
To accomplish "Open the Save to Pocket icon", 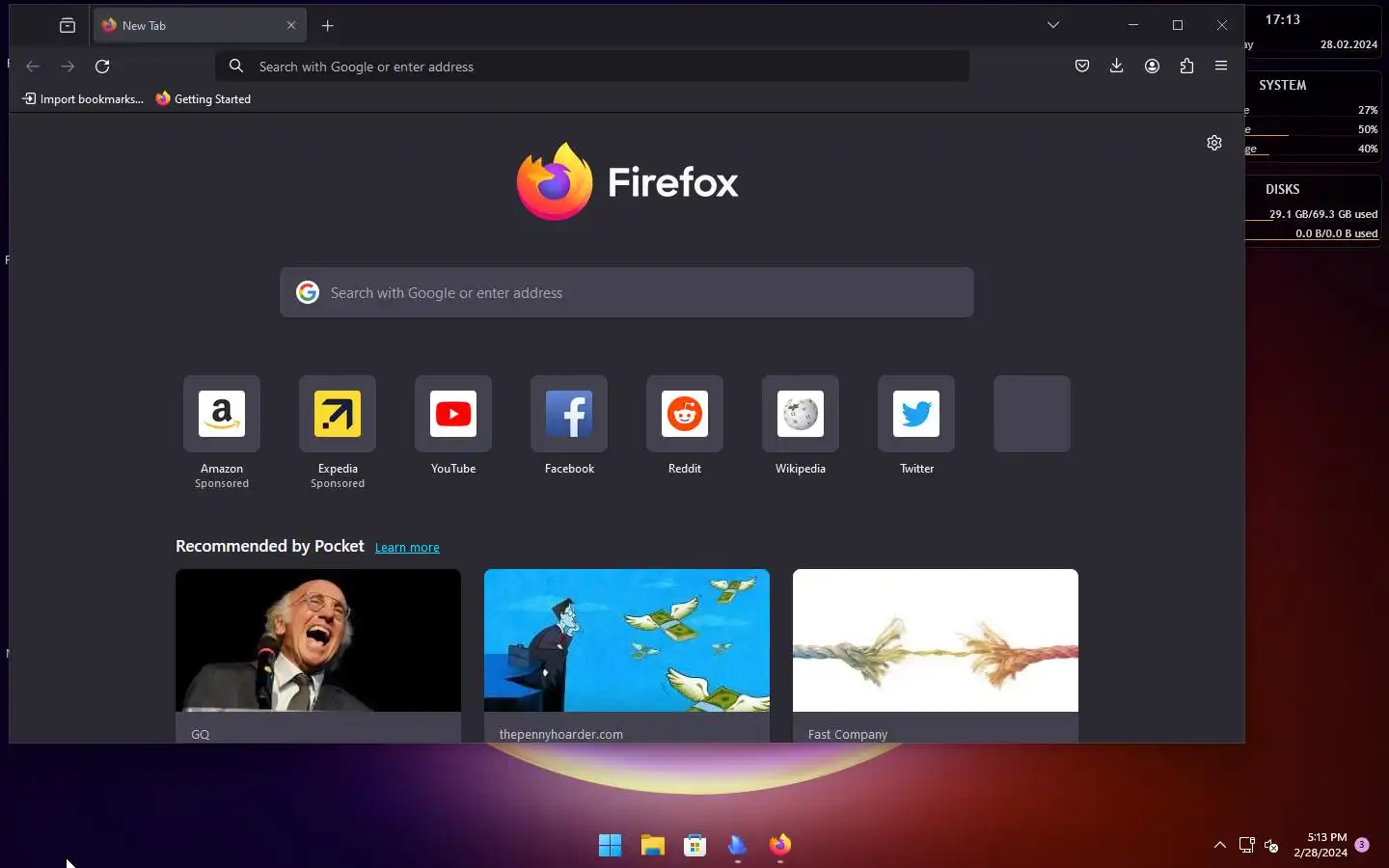I will (1082, 67).
